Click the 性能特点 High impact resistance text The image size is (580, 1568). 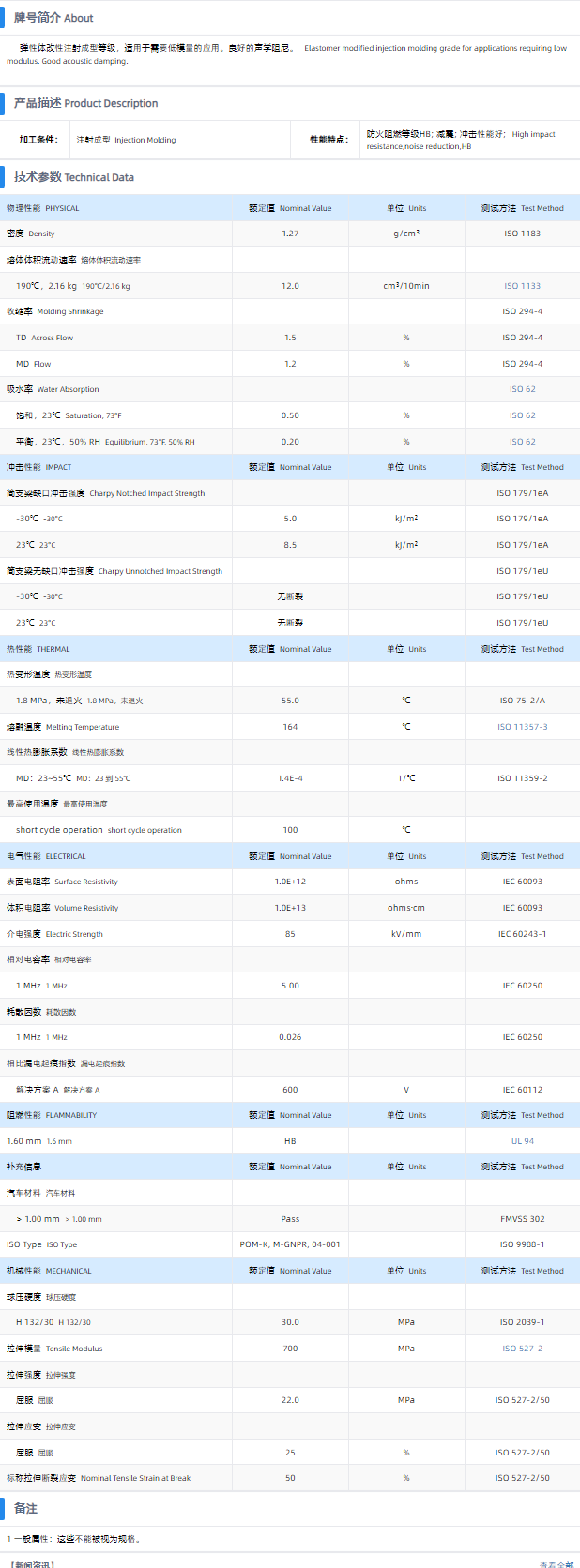tap(461, 140)
